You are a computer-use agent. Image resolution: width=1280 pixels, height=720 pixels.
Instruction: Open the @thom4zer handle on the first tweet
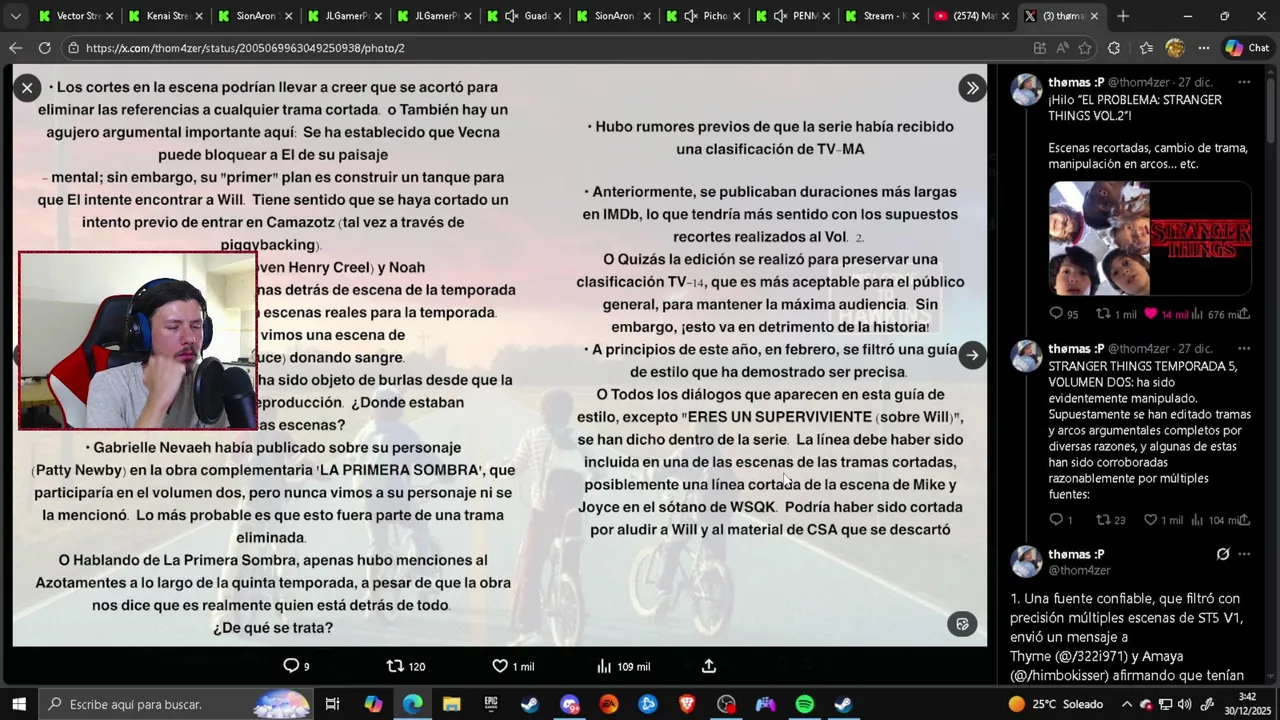point(1138,82)
